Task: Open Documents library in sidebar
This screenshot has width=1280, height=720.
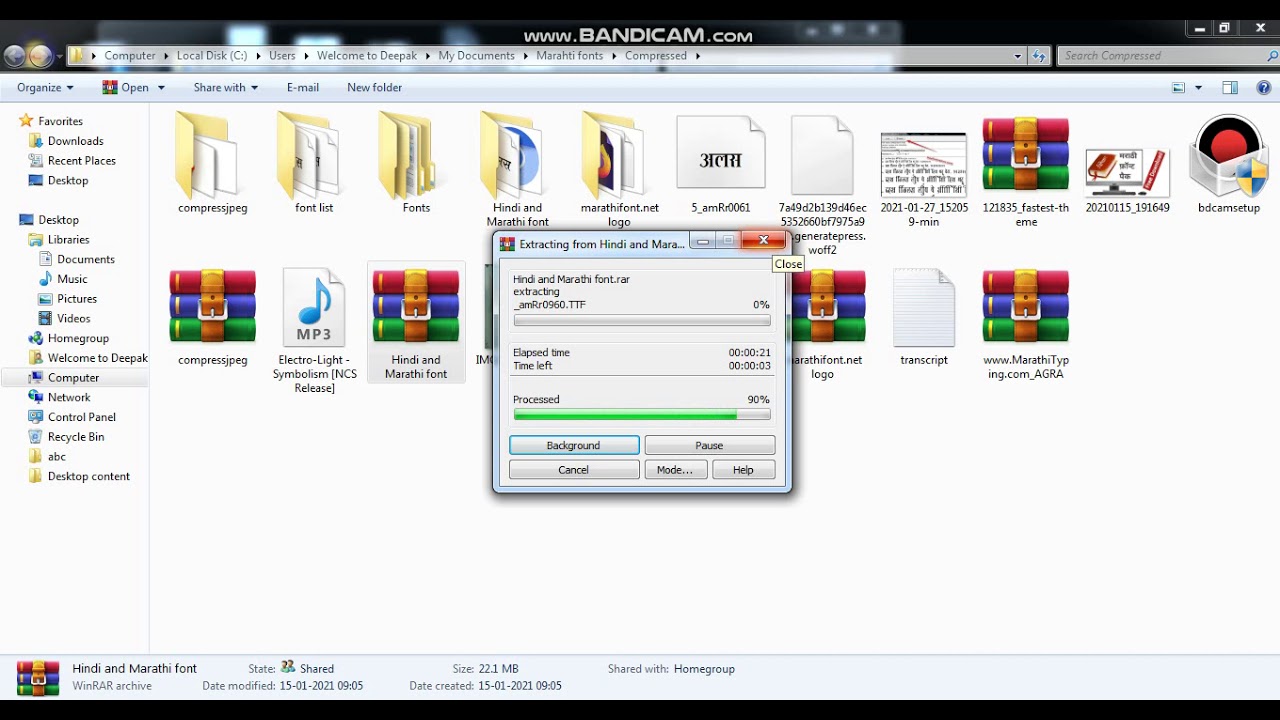Action: pyautogui.click(x=85, y=260)
